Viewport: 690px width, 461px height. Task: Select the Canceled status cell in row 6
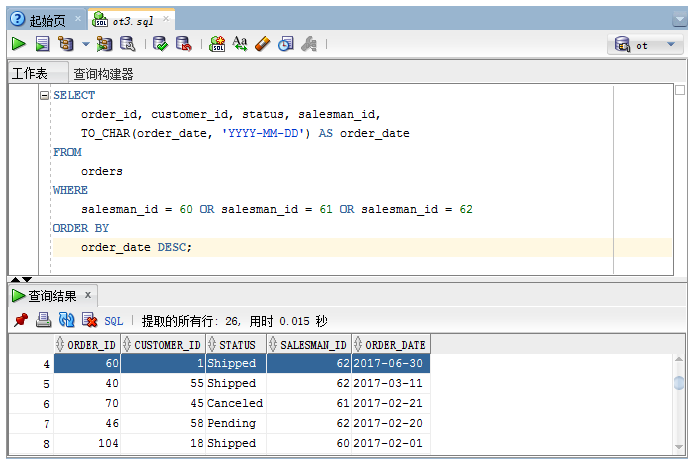pyautogui.click(x=234, y=403)
